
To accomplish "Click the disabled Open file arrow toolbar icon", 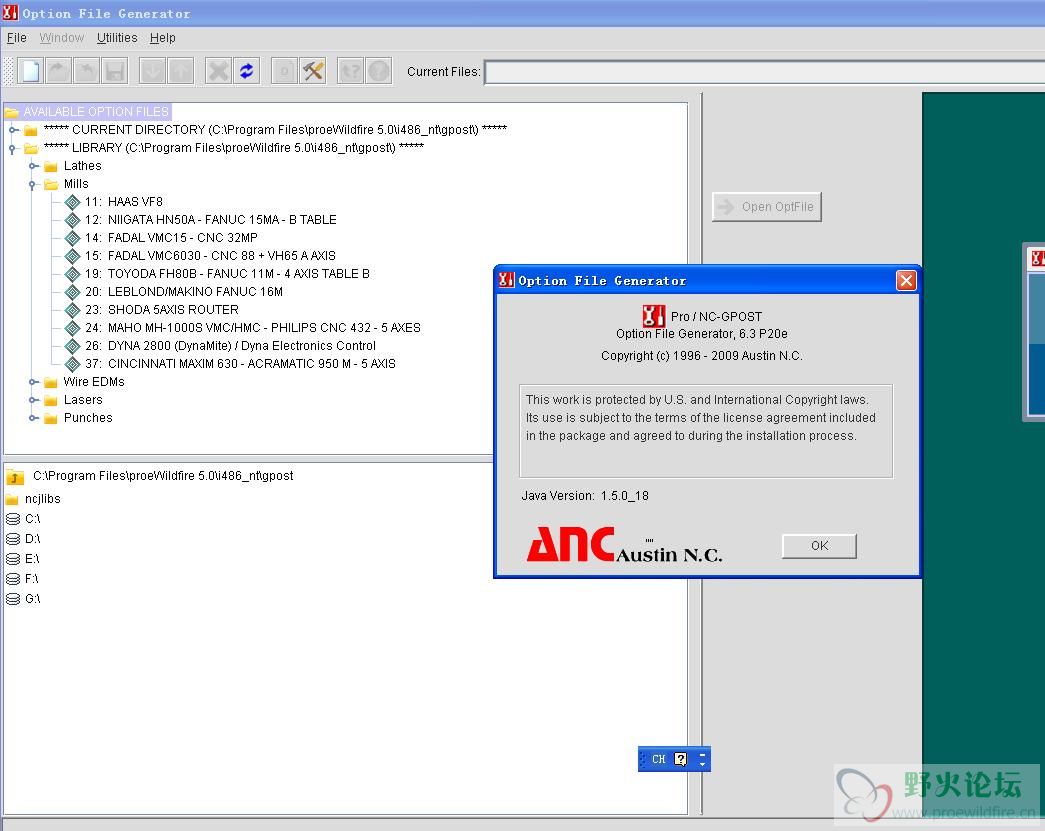I will [59, 71].
